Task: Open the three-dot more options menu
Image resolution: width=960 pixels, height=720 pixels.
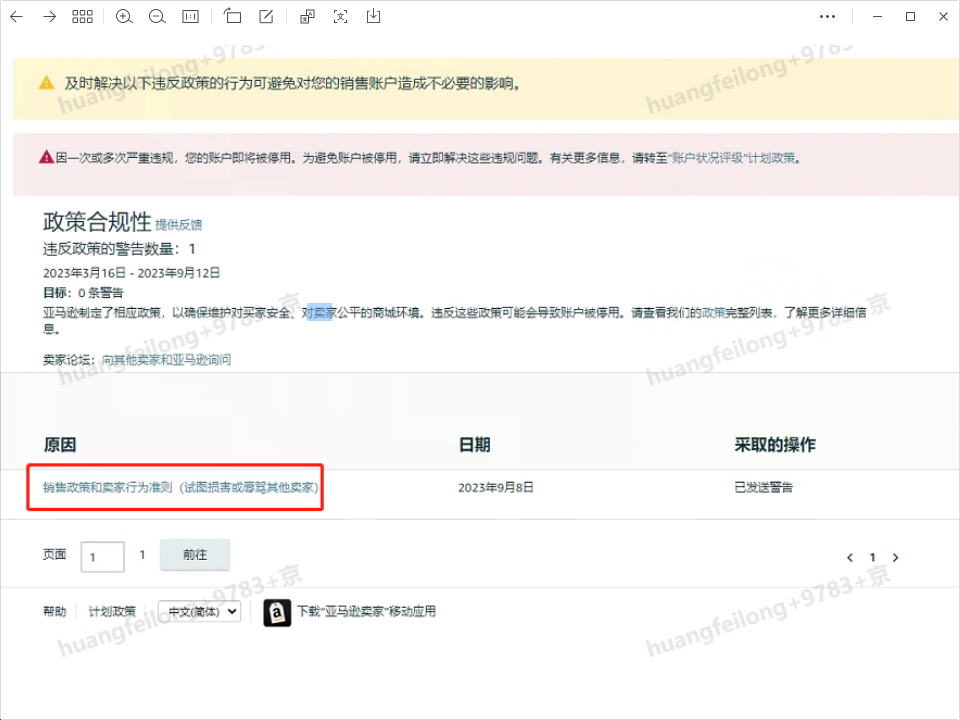Action: tap(827, 17)
